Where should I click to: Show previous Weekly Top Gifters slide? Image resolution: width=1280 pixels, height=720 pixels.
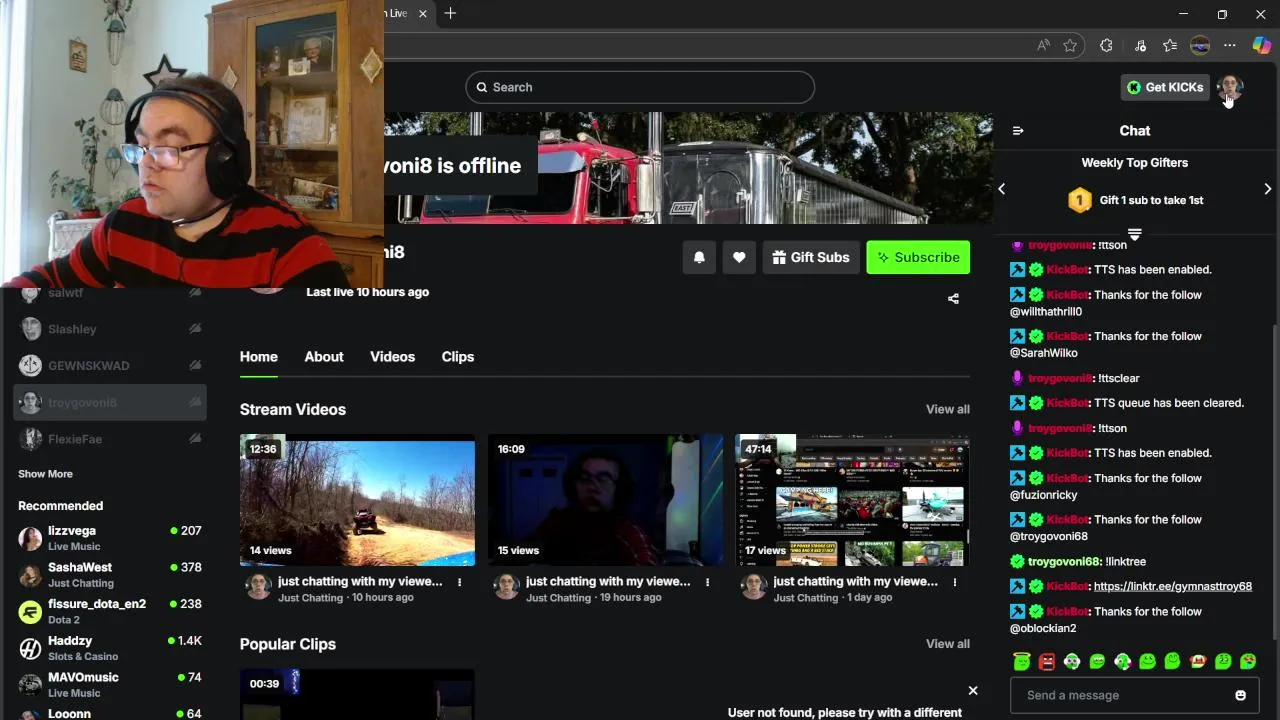(x=1001, y=189)
